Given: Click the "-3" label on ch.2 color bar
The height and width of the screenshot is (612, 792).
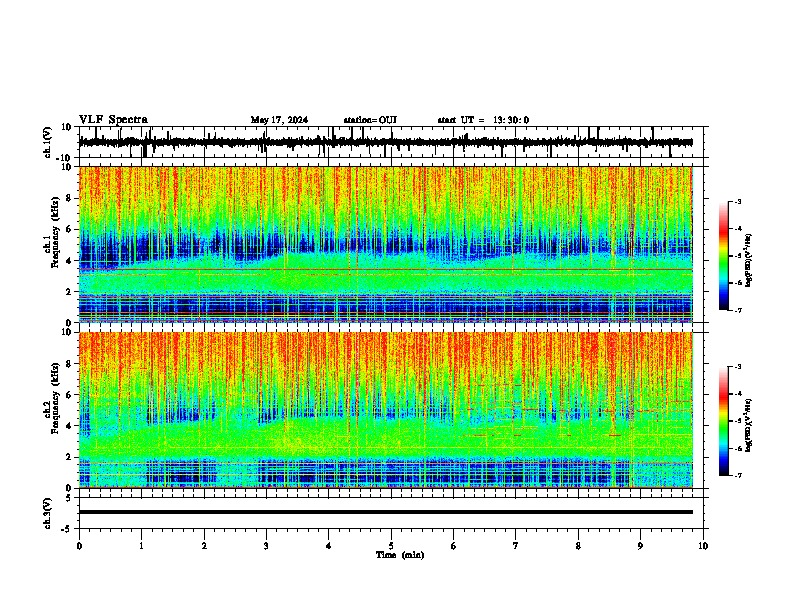Looking at the screenshot, I should tap(738, 367).
